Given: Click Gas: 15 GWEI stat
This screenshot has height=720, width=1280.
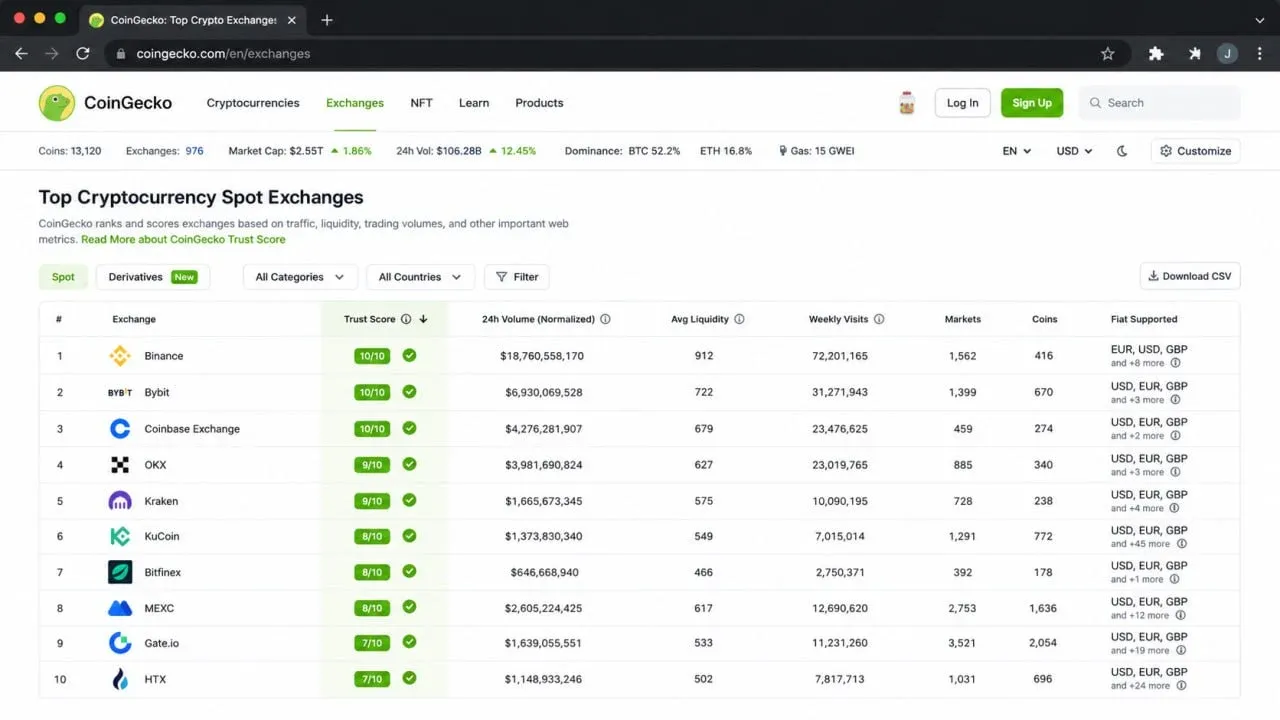Looking at the screenshot, I should (816, 151).
